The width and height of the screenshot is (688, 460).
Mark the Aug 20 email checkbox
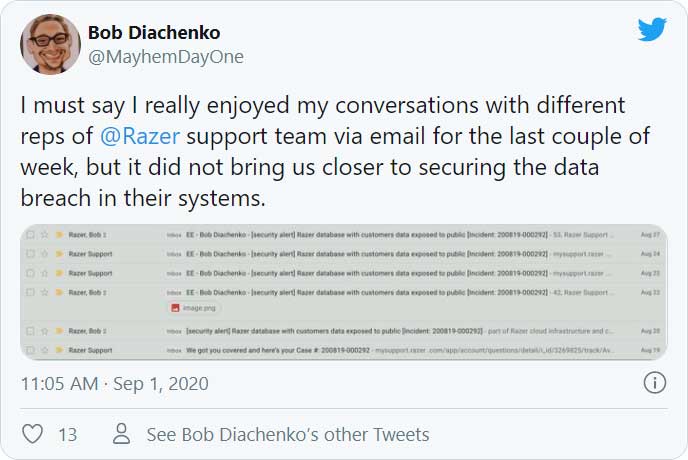pos(31,329)
